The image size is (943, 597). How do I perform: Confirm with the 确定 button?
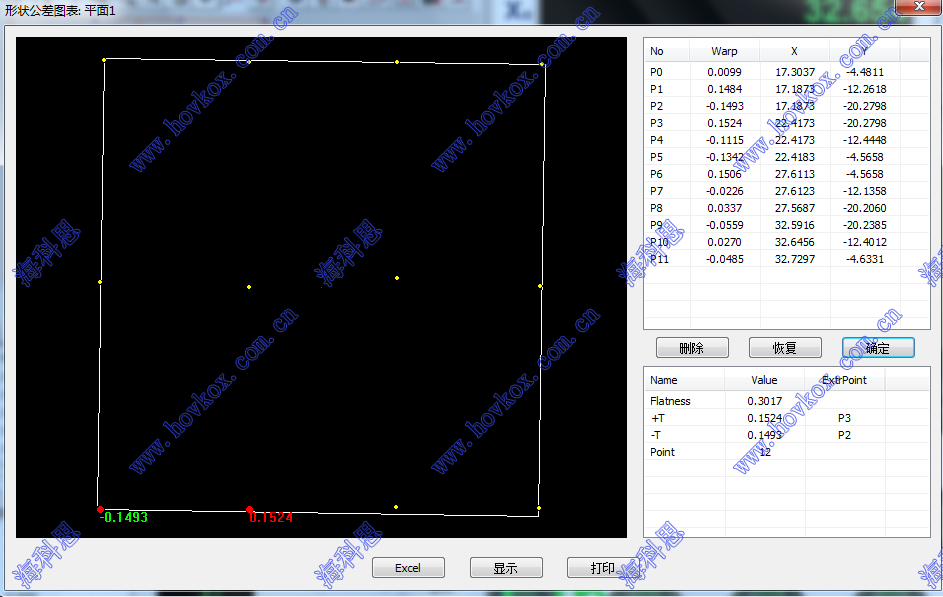(x=878, y=347)
